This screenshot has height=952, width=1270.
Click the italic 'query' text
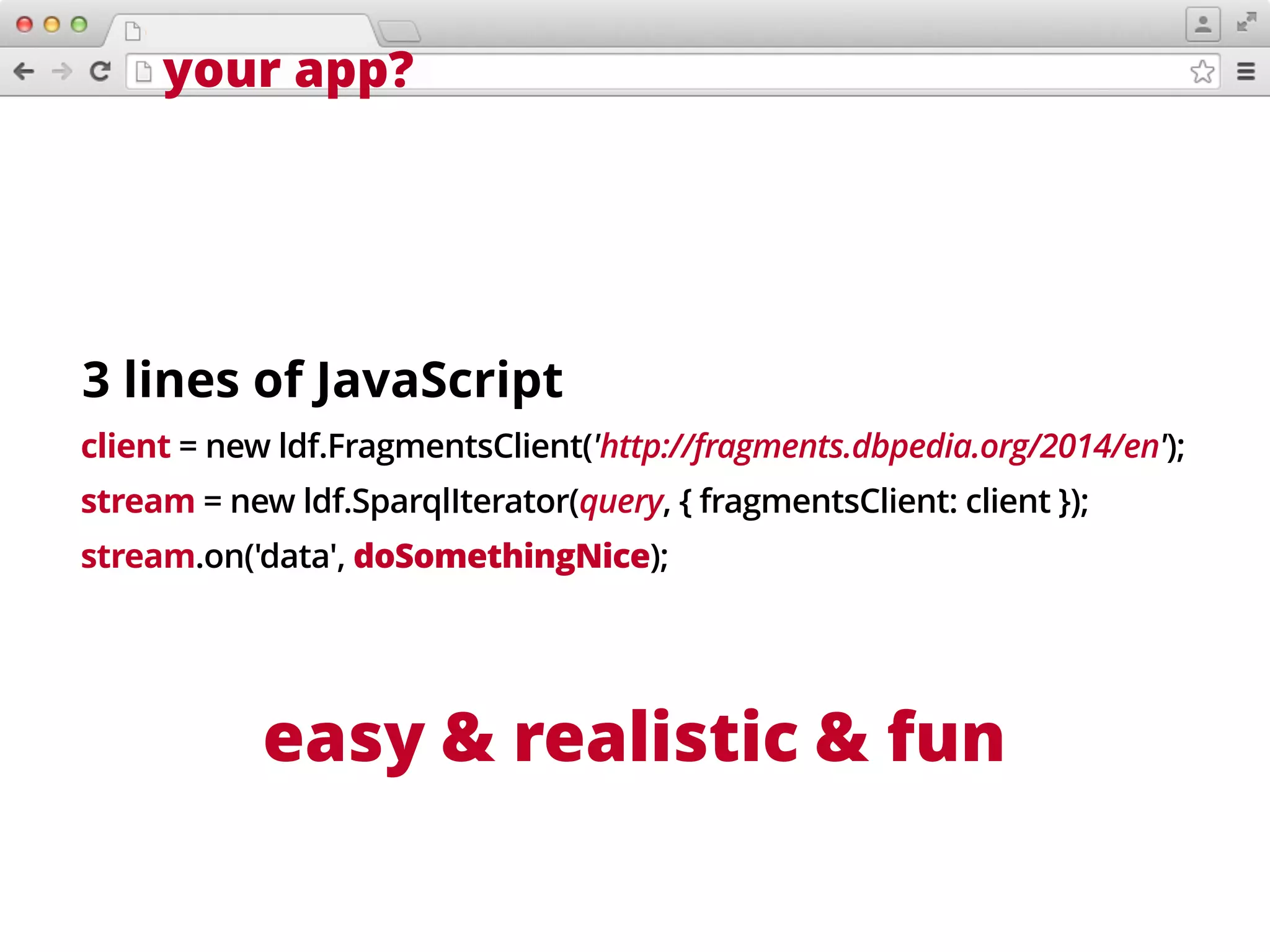tap(621, 502)
